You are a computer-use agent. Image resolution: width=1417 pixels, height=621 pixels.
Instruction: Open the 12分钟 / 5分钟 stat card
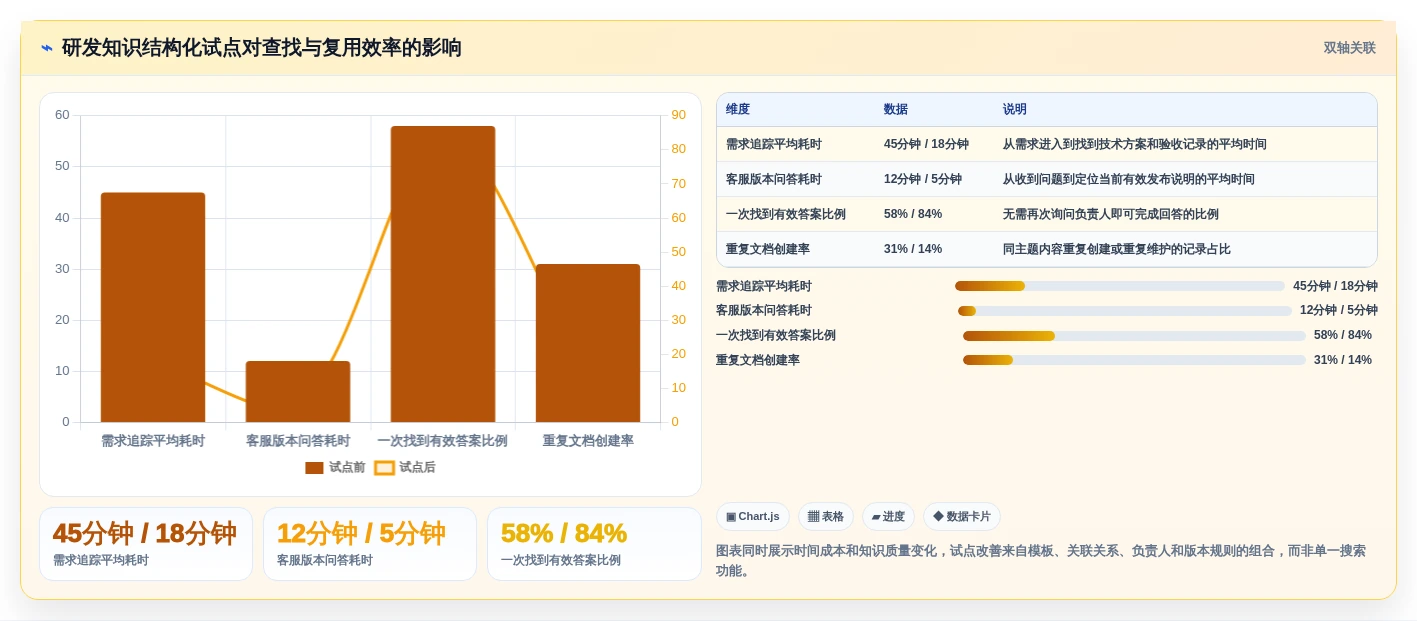click(x=370, y=544)
